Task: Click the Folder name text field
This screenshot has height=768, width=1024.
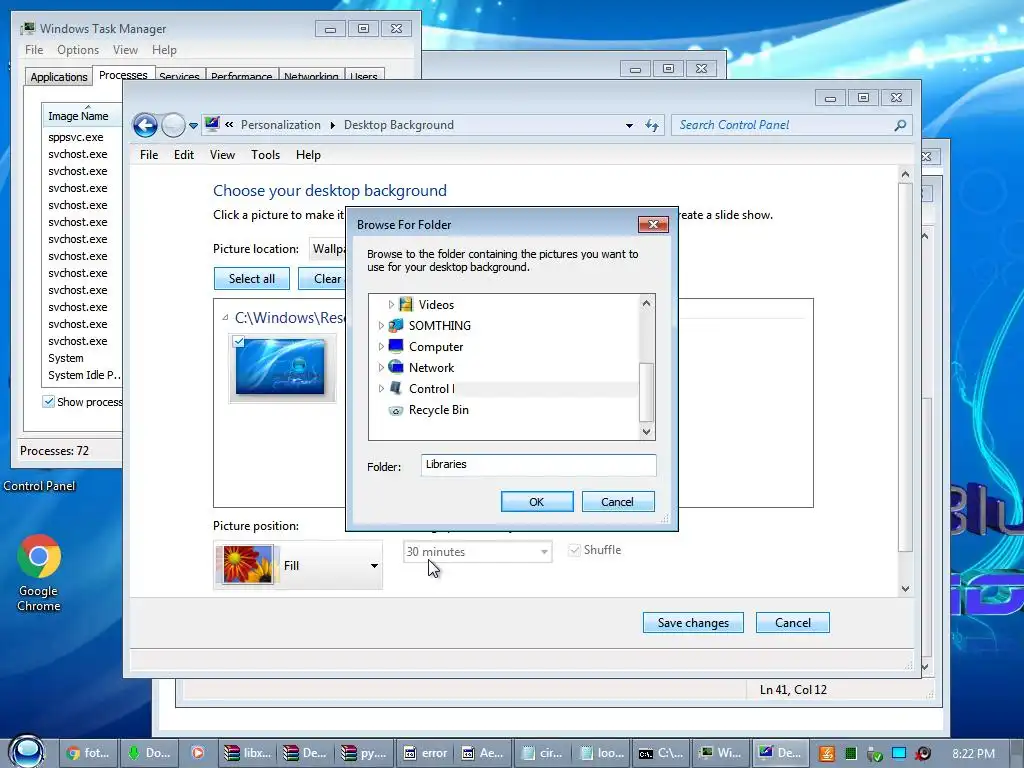Action: [538, 465]
